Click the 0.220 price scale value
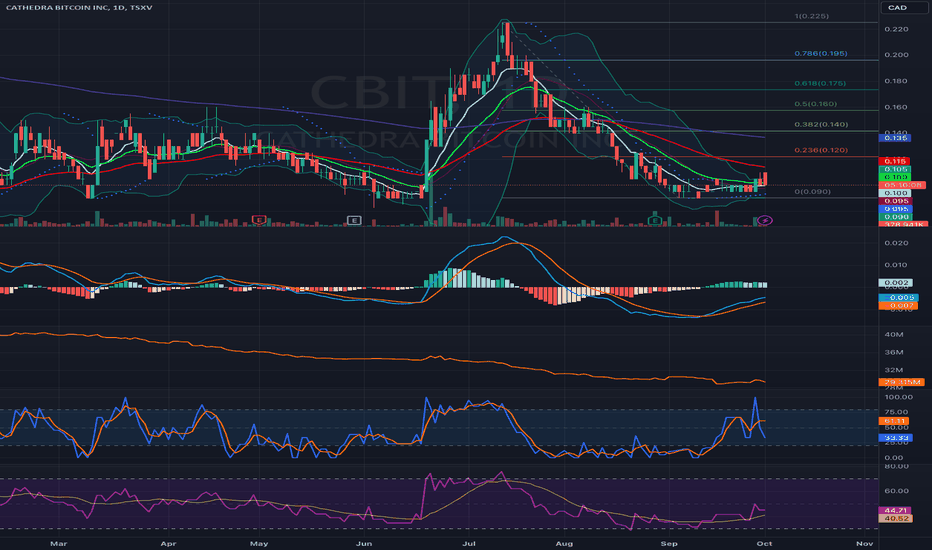 [896, 29]
